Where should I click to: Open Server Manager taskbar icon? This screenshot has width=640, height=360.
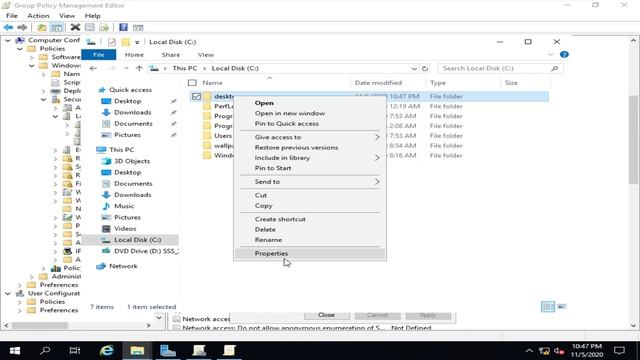click(168, 351)
